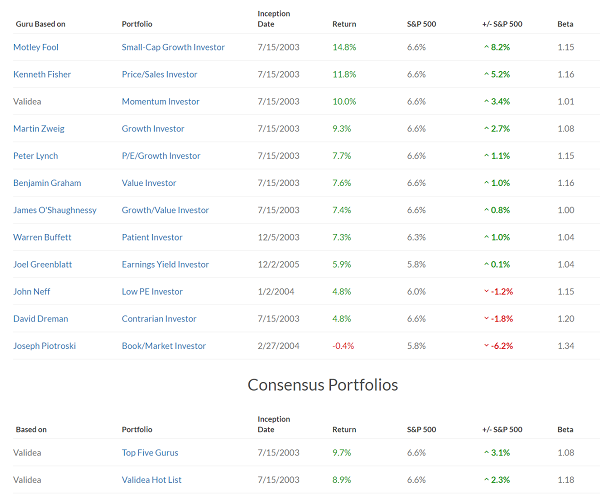This screenshot has width=600, height=501.
Task: Click the 12/2/2005 inception date
Action: (x=279, y=264)
